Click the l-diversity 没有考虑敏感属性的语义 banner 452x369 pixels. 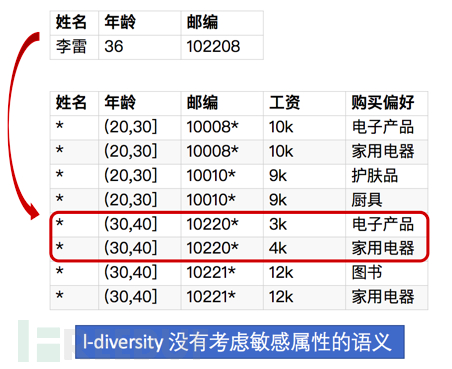click(240, 342)
